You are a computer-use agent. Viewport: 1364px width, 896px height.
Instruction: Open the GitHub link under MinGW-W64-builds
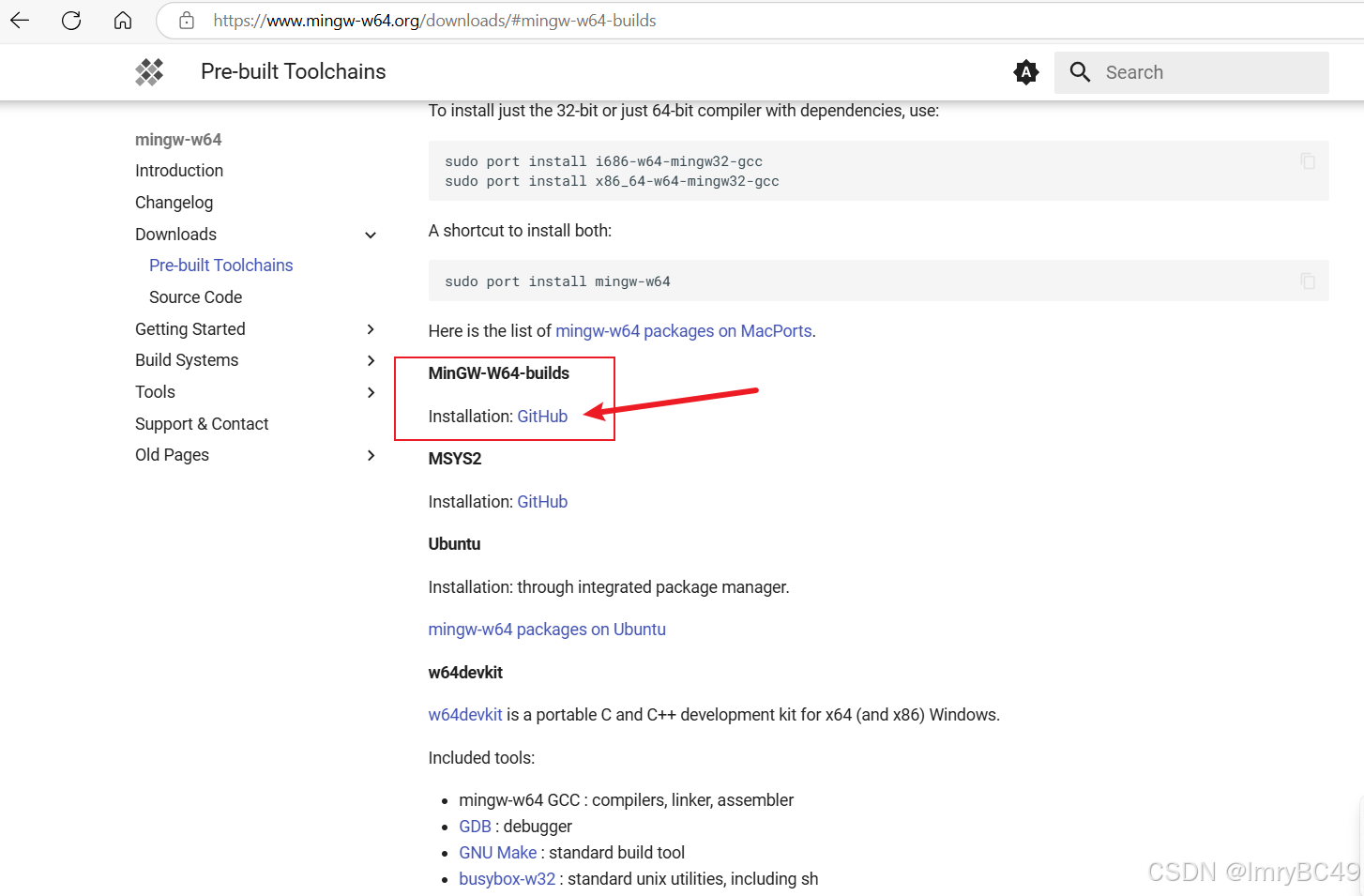coord(542,417)
